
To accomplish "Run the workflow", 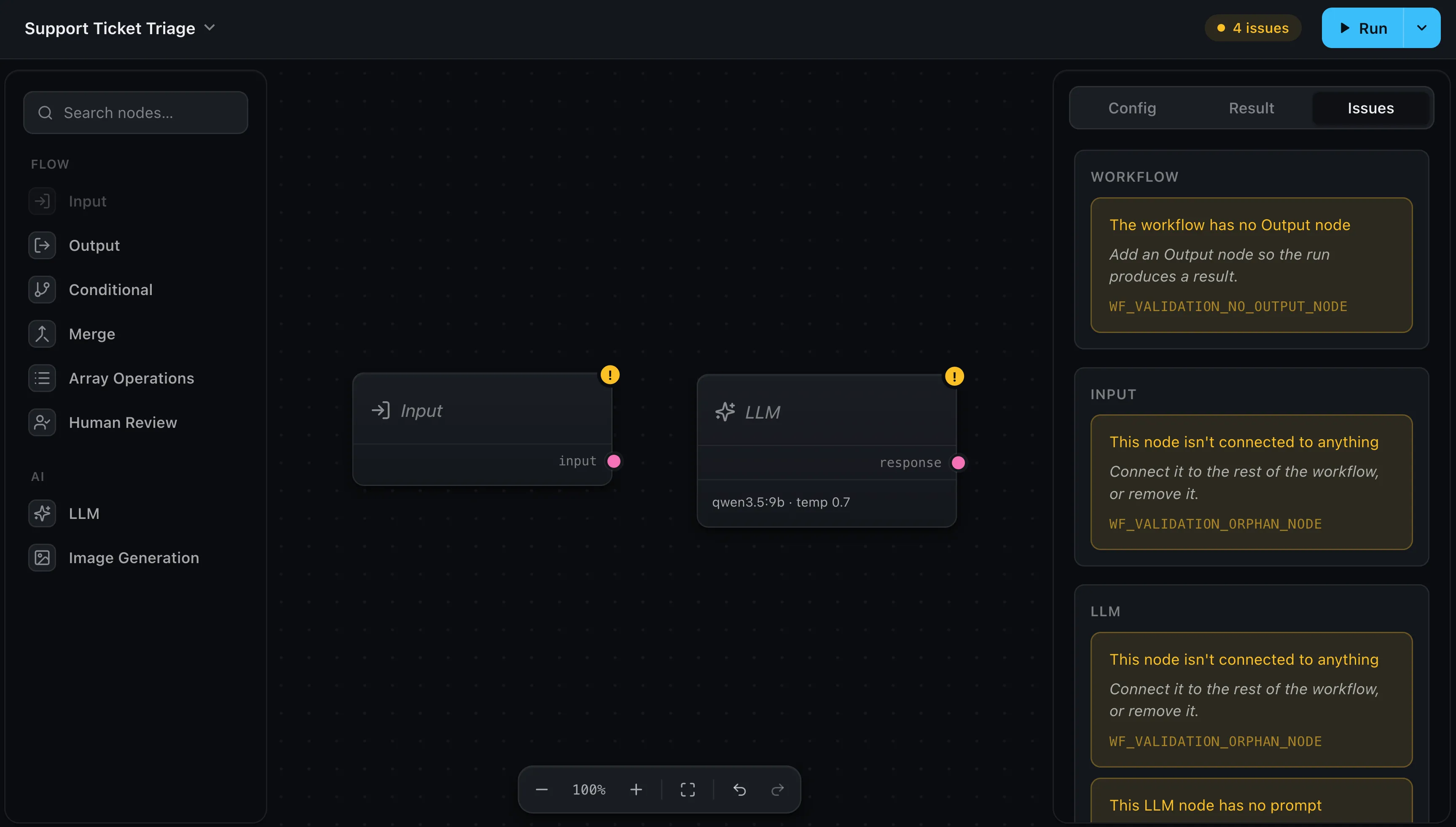I will pyautogui.click(x=1363, y=28).
